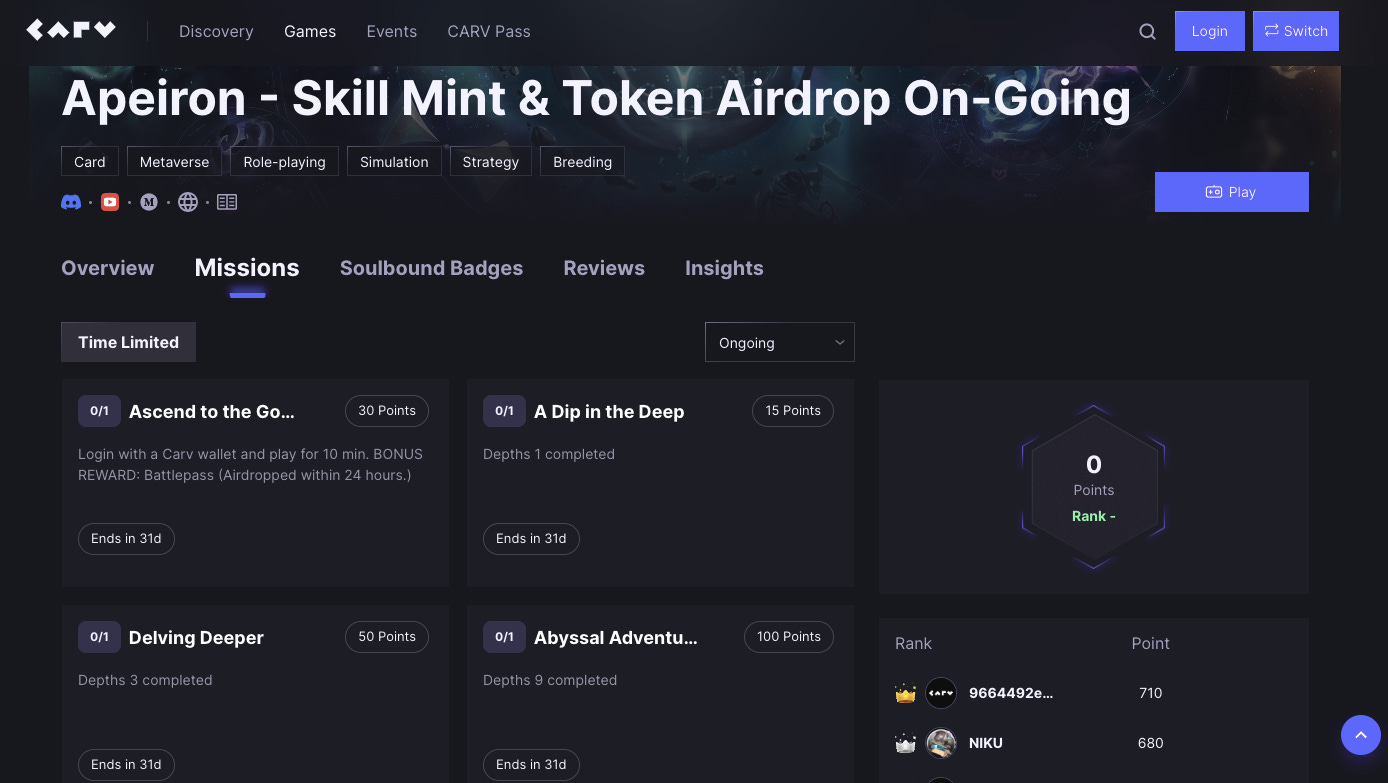
Task: Open the website globe icon
Action: coord(188,202)
